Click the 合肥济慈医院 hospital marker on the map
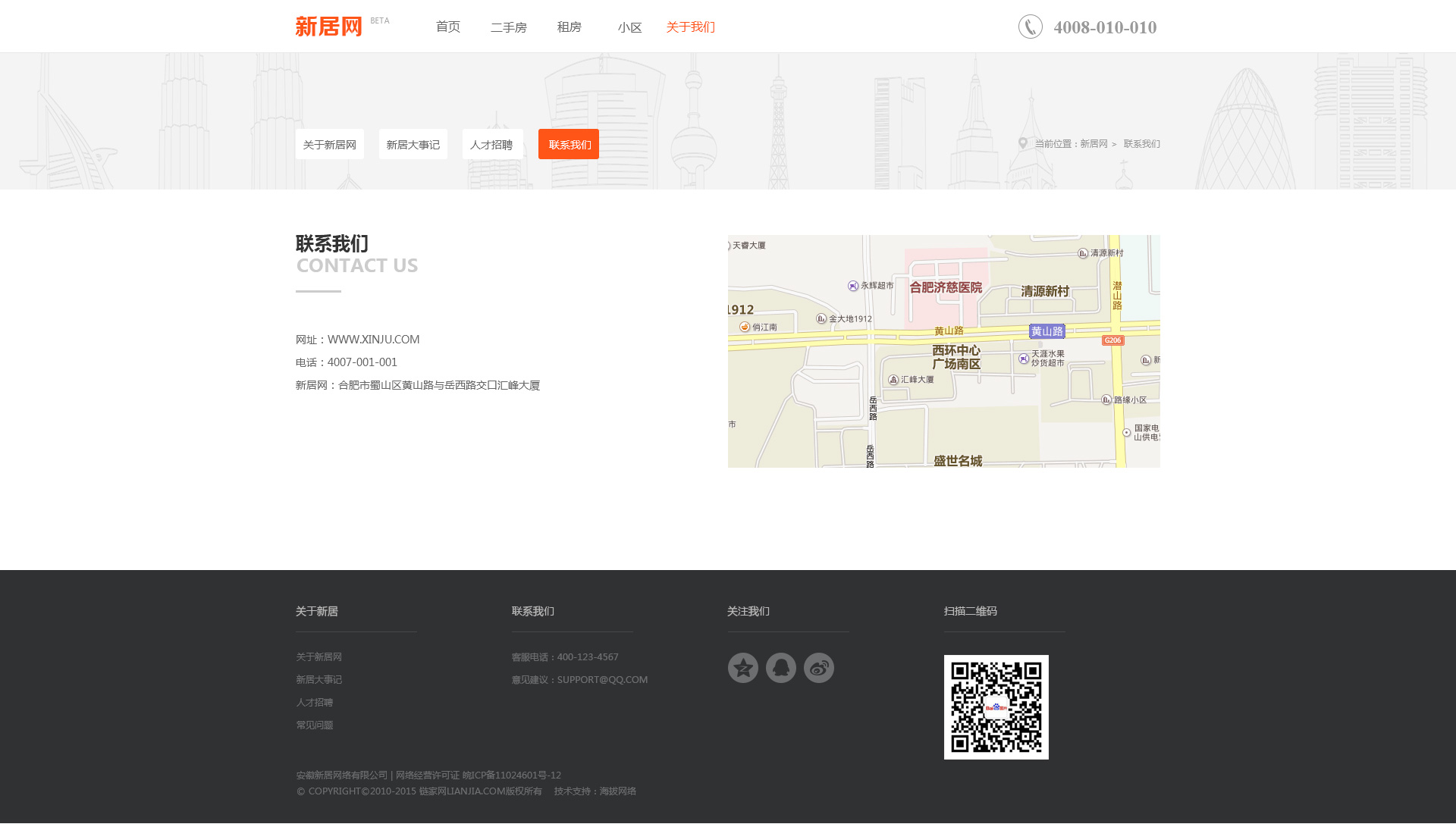The image size is (1456, 824). point(946,288)
